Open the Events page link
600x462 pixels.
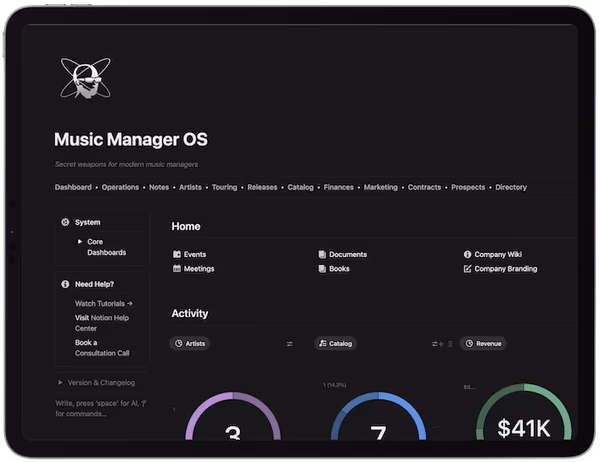coord(195,254)
